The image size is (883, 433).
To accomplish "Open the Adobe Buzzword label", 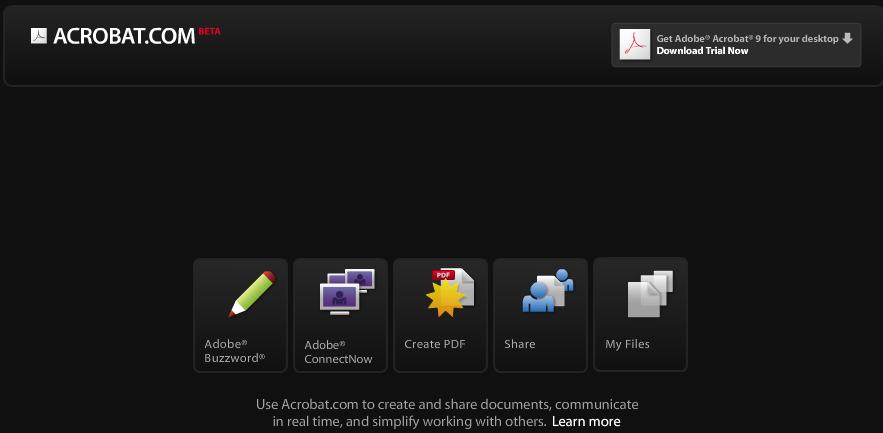I will pos(234,351).
